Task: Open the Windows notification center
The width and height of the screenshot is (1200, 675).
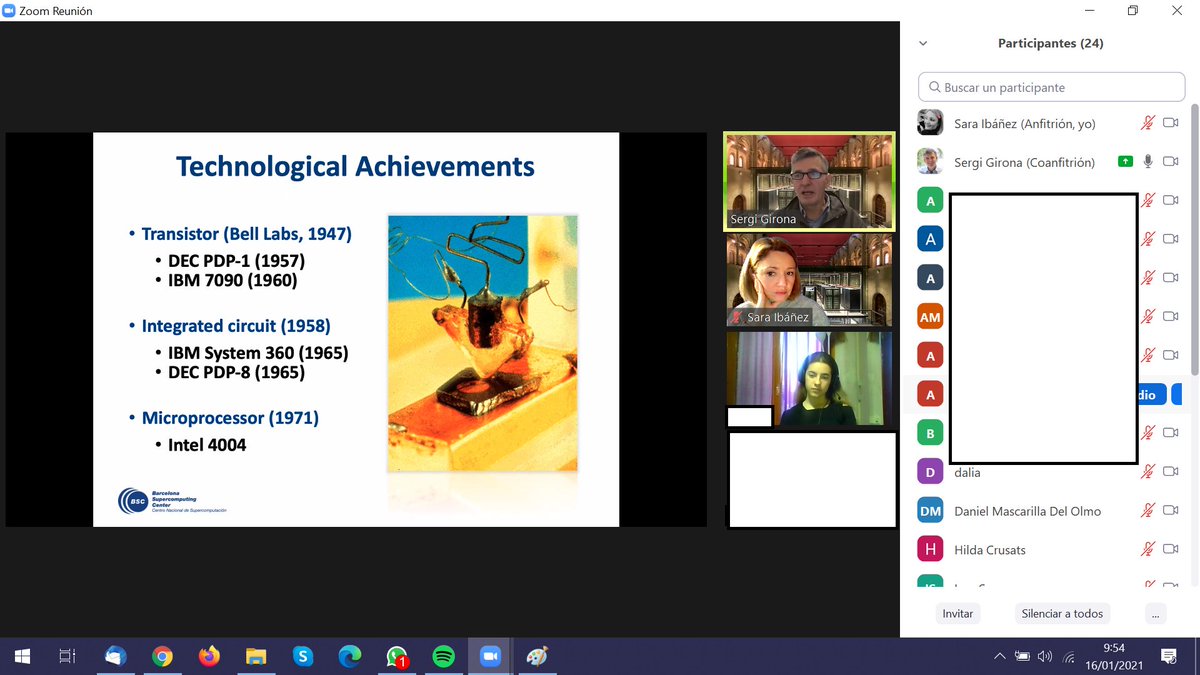Action: coord(1168,657)
